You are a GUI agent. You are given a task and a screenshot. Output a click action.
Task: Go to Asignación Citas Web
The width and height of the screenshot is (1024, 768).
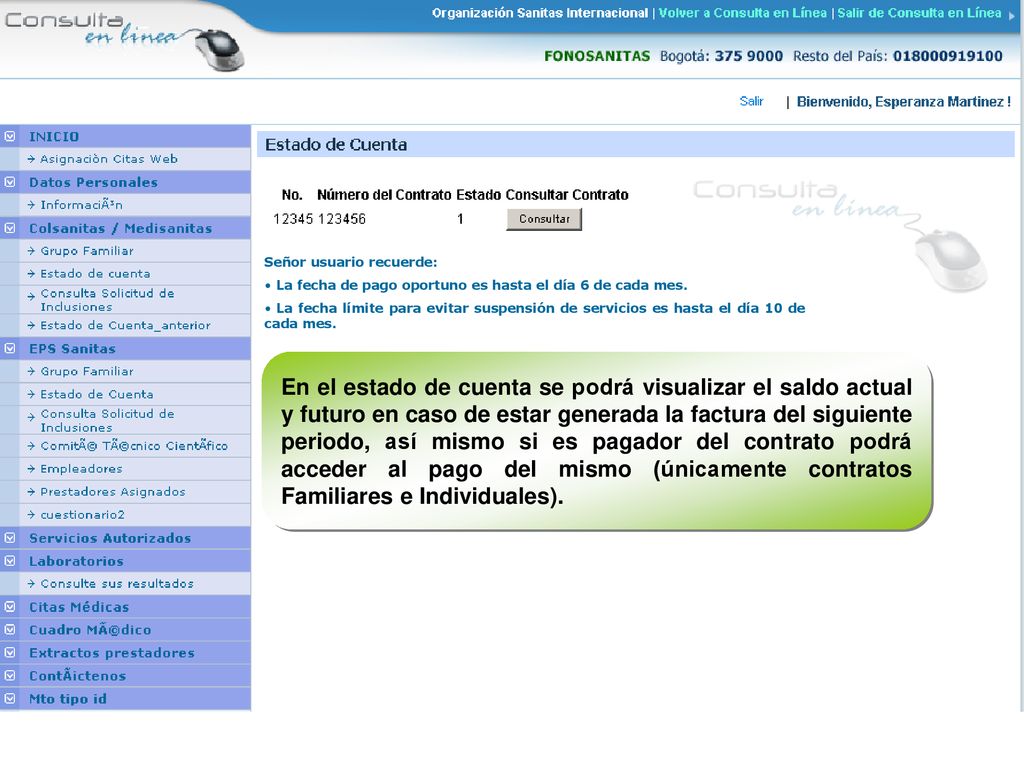[109, 159]
